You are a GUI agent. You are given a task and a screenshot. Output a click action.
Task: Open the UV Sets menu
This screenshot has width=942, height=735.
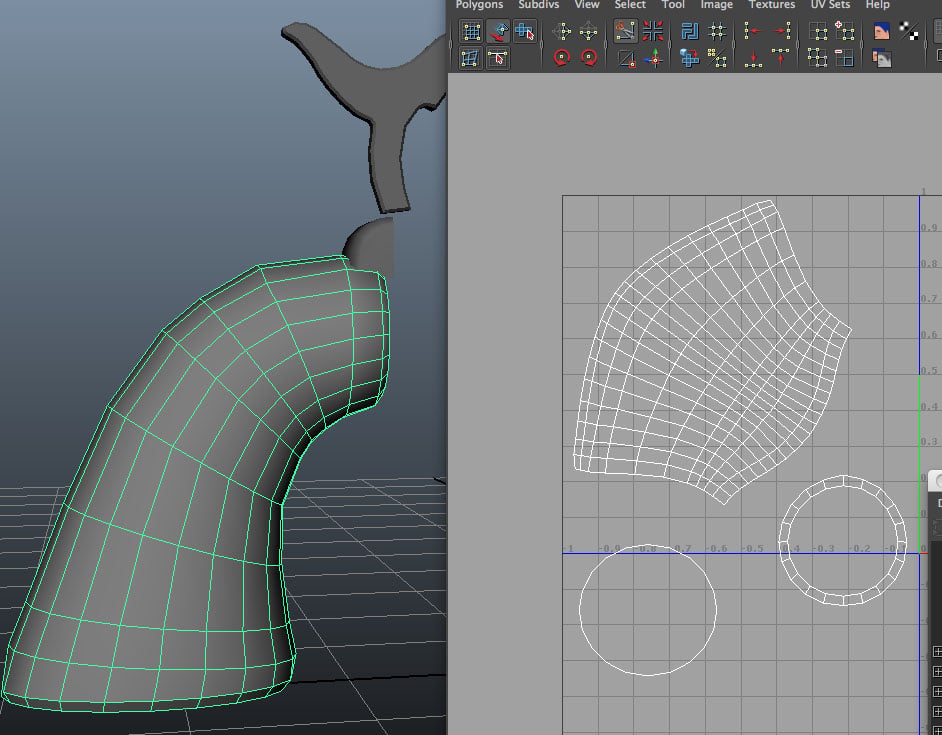(x=830, y=5)
